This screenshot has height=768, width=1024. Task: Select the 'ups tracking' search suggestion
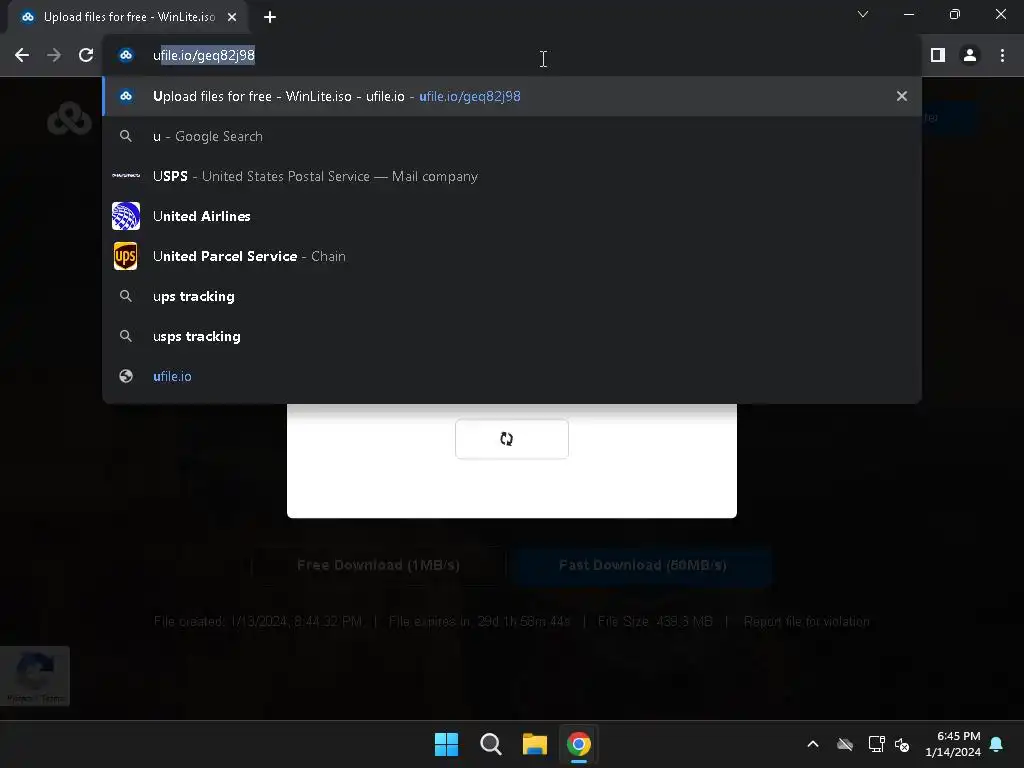512,296
